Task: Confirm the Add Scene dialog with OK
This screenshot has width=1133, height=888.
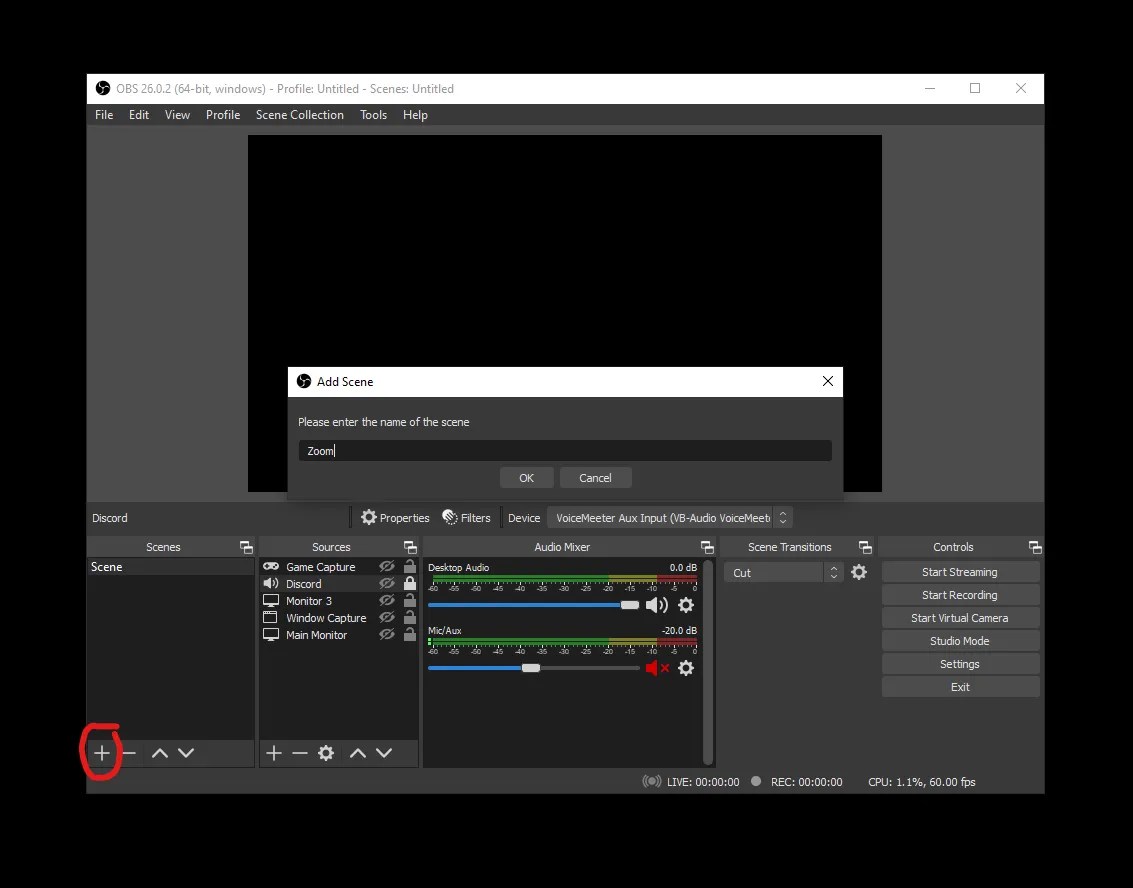Action: pyautogui.click(x=527, y=477)
